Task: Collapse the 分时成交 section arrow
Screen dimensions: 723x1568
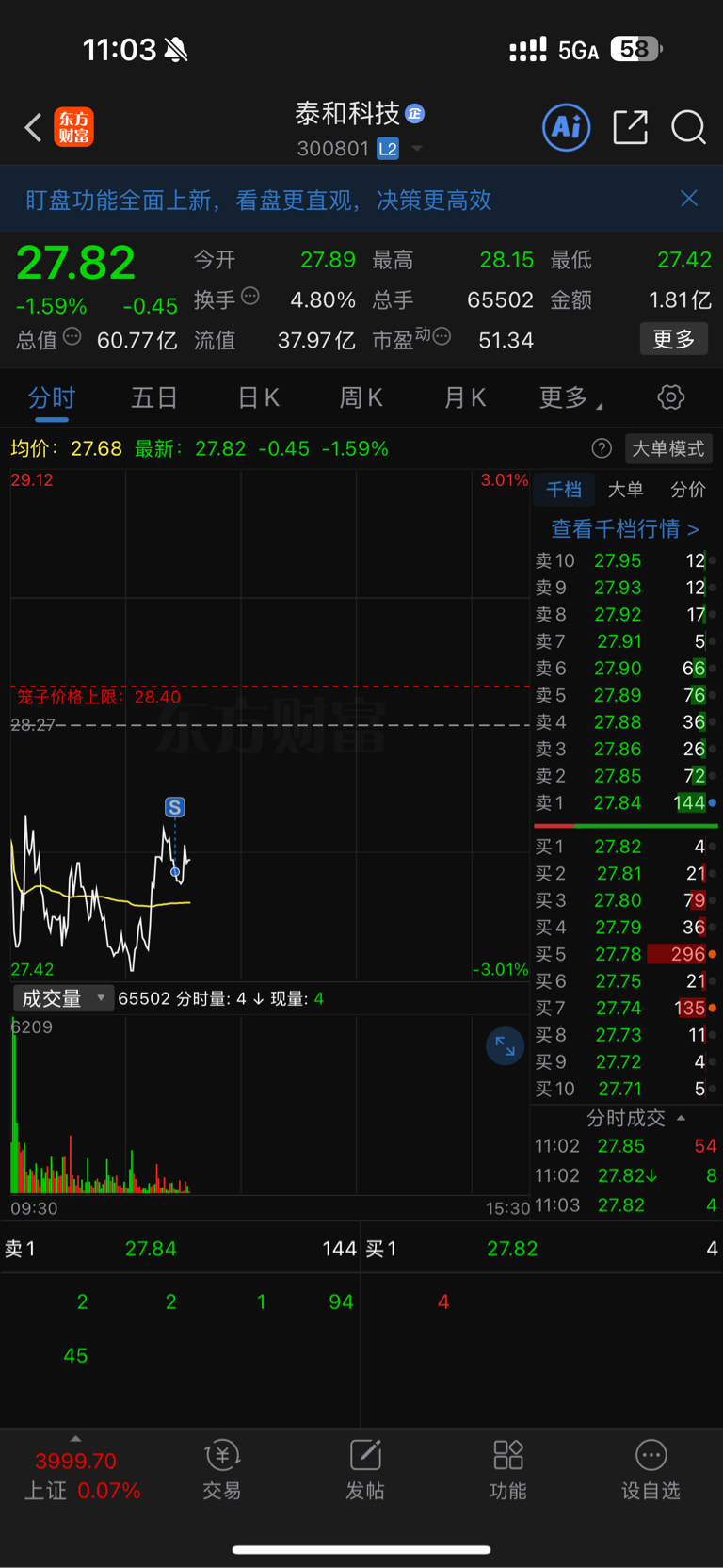Action: pos(681,1118)
